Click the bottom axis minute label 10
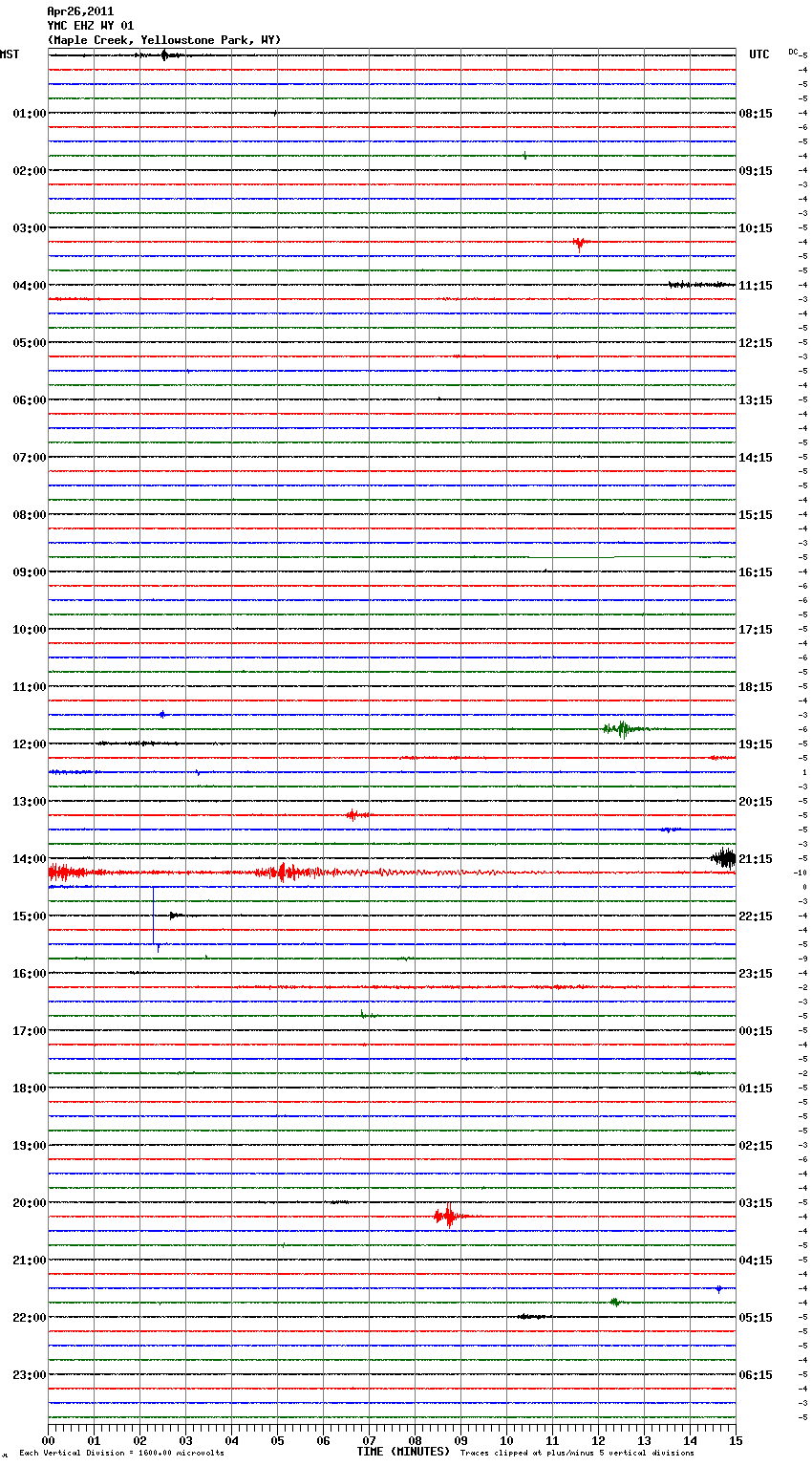 (x=506, y=1440)
